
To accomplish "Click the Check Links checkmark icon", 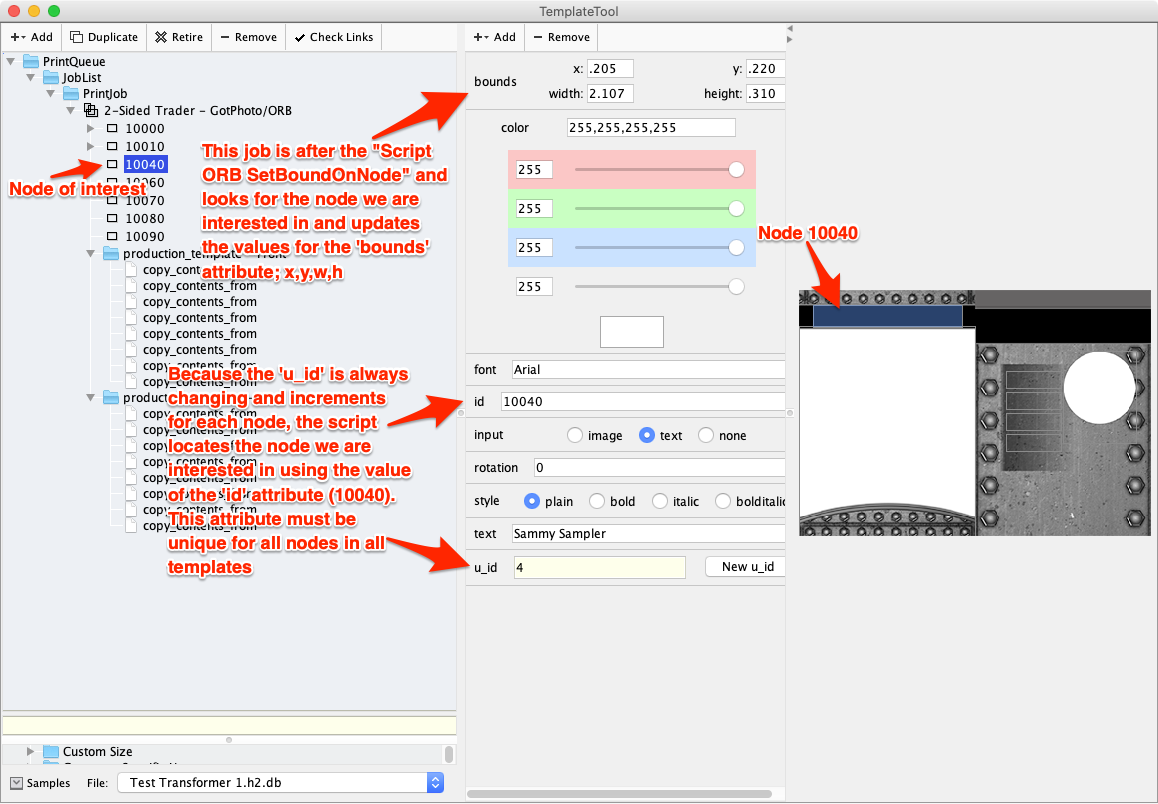I will tap(299, 37).
